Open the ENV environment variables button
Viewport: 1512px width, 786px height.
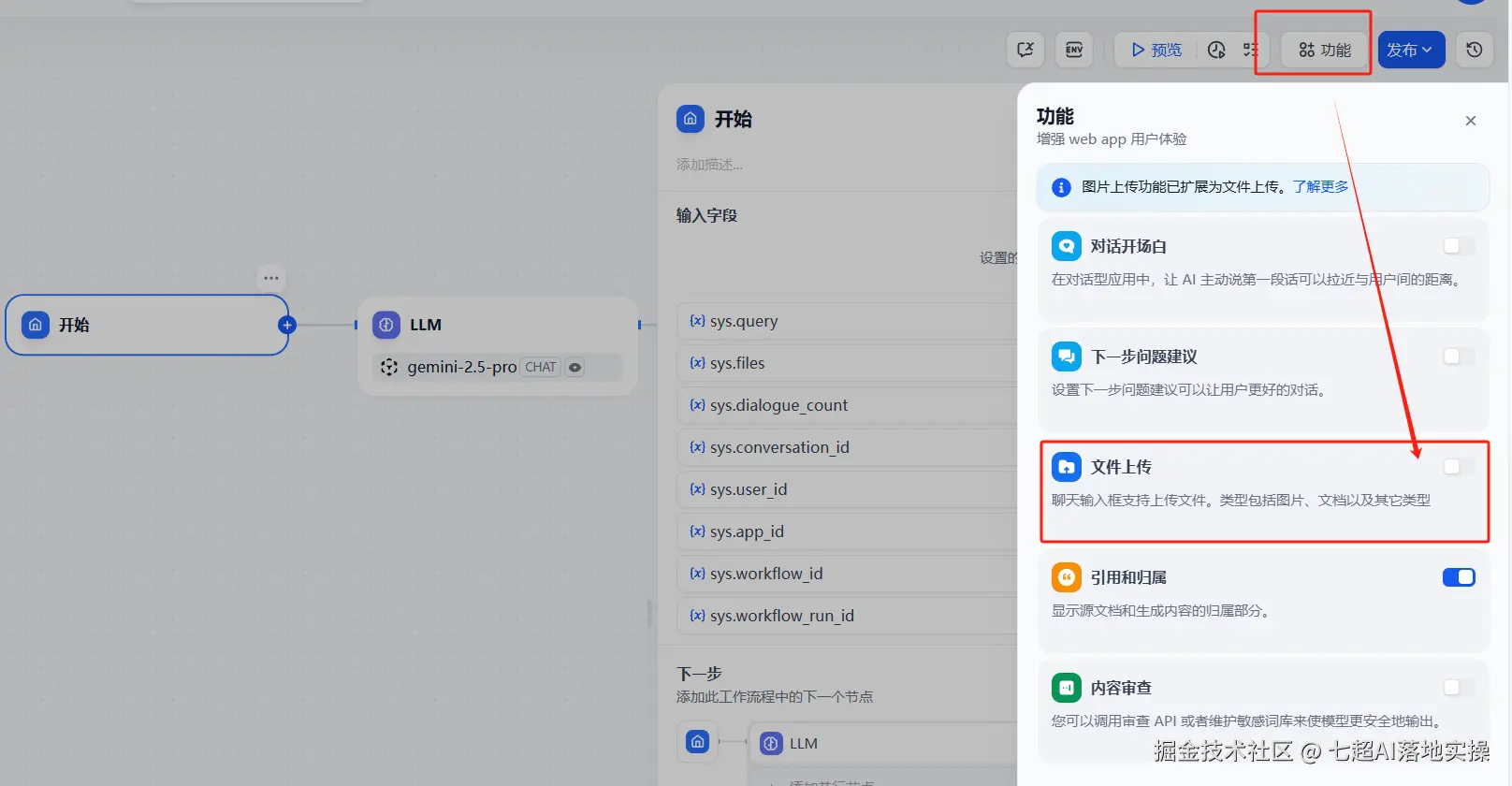1074,50
